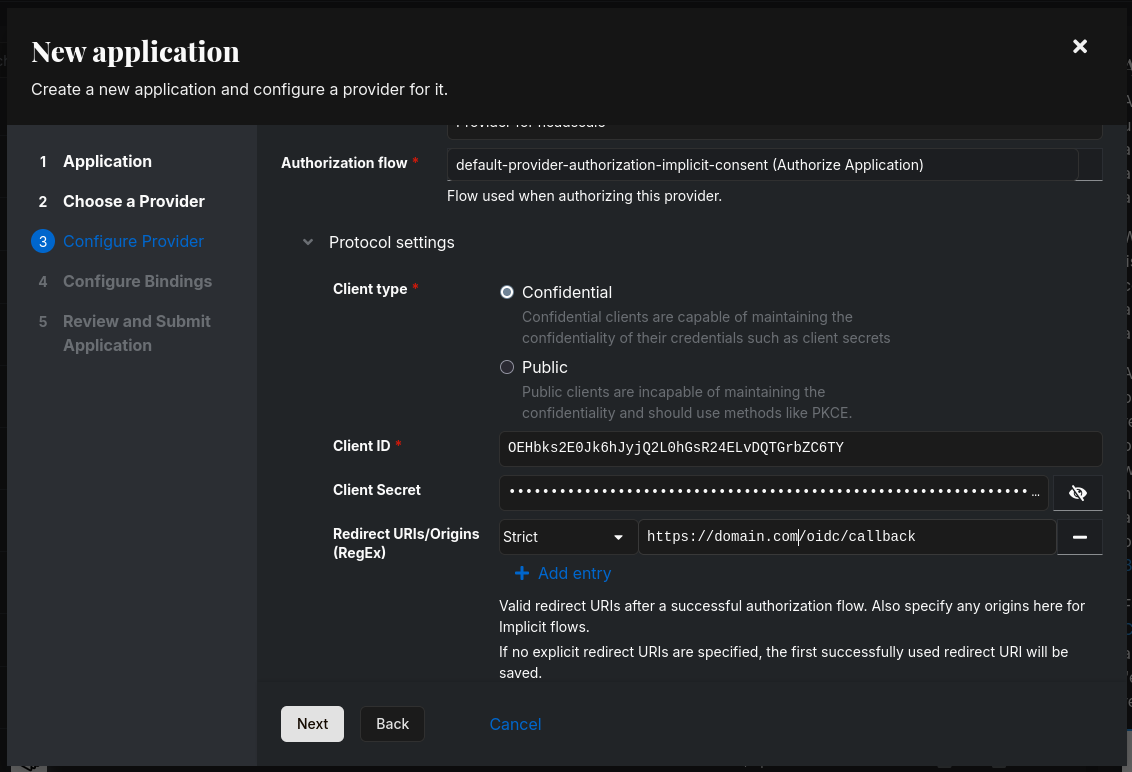Select the Confidential client type
Image resolution: width=1132 pixels, height=772 pixels.
[x=507, y=292]
